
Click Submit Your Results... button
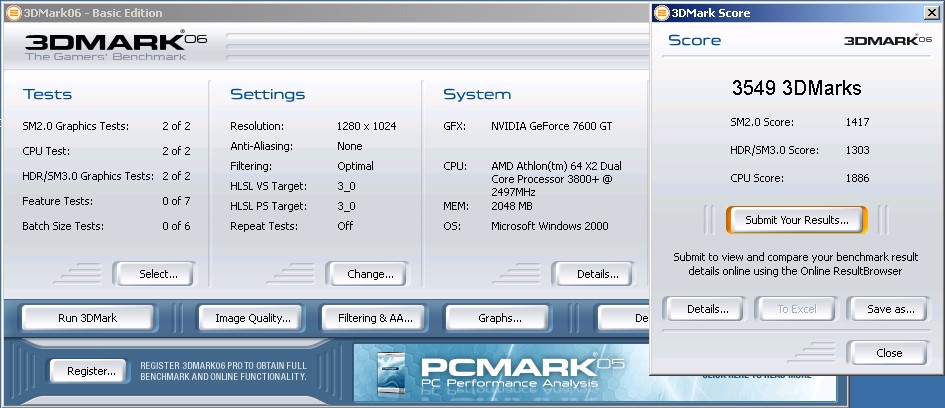(x=797, y=220)
